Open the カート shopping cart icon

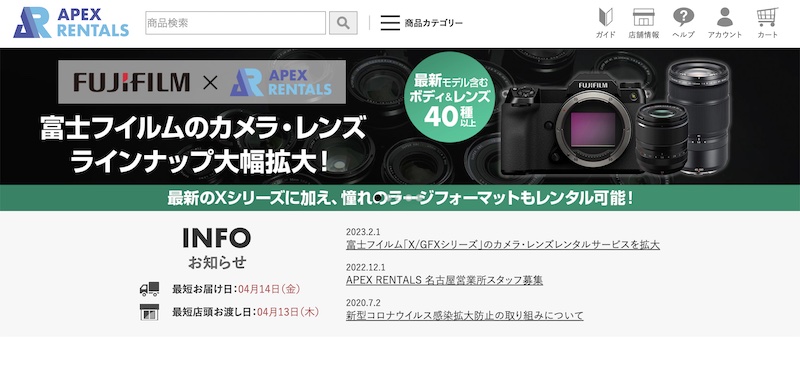pos(767,23)
